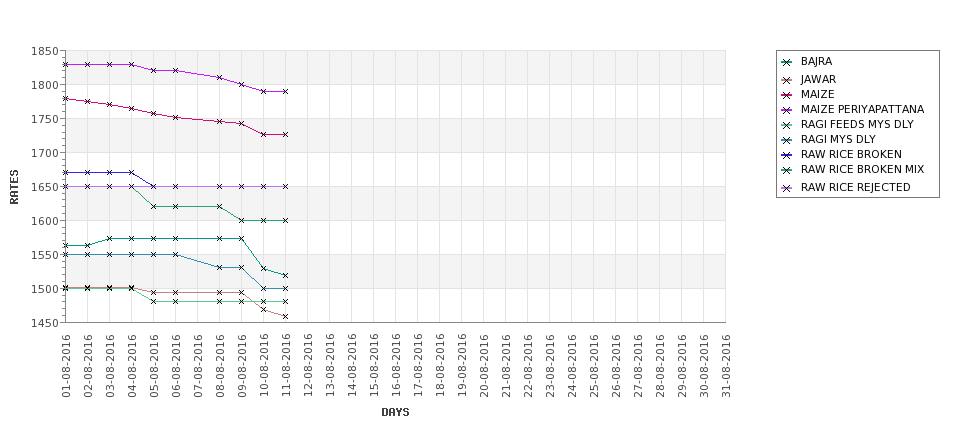Click the RAW RICE REJECTED legend marker

point(787,188)
